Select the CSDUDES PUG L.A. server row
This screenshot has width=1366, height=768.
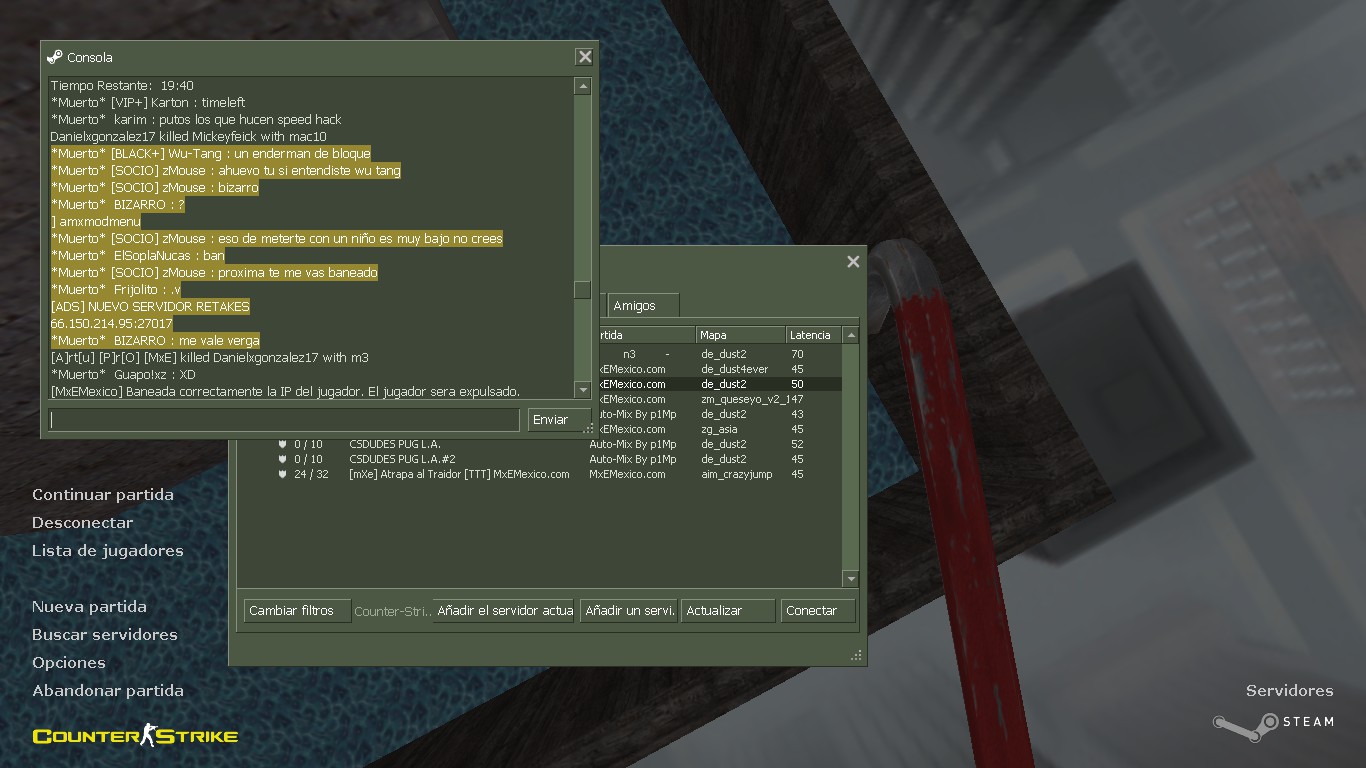pyautogui.click(x=540, y=444)
